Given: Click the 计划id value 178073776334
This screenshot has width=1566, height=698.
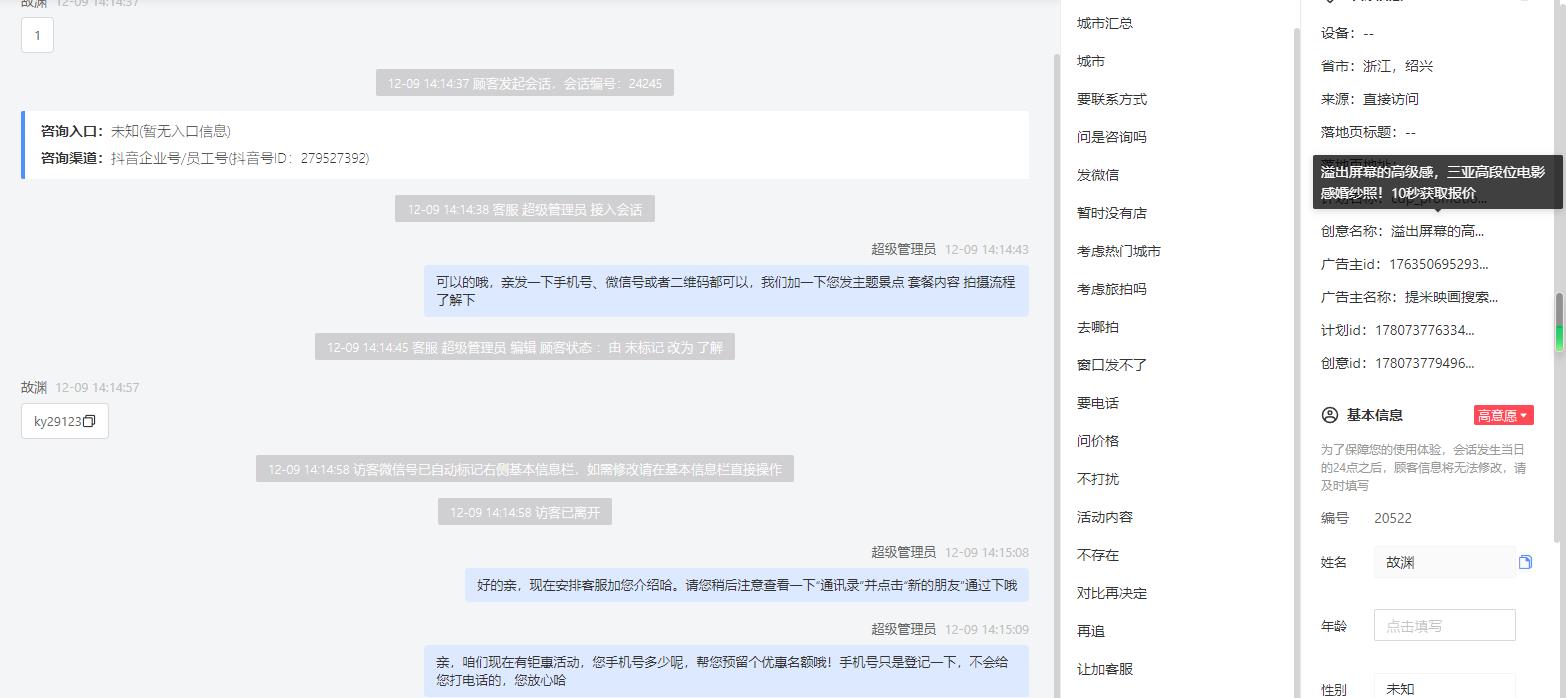Looking at the screenshot, I should [x=1425, y=330].
